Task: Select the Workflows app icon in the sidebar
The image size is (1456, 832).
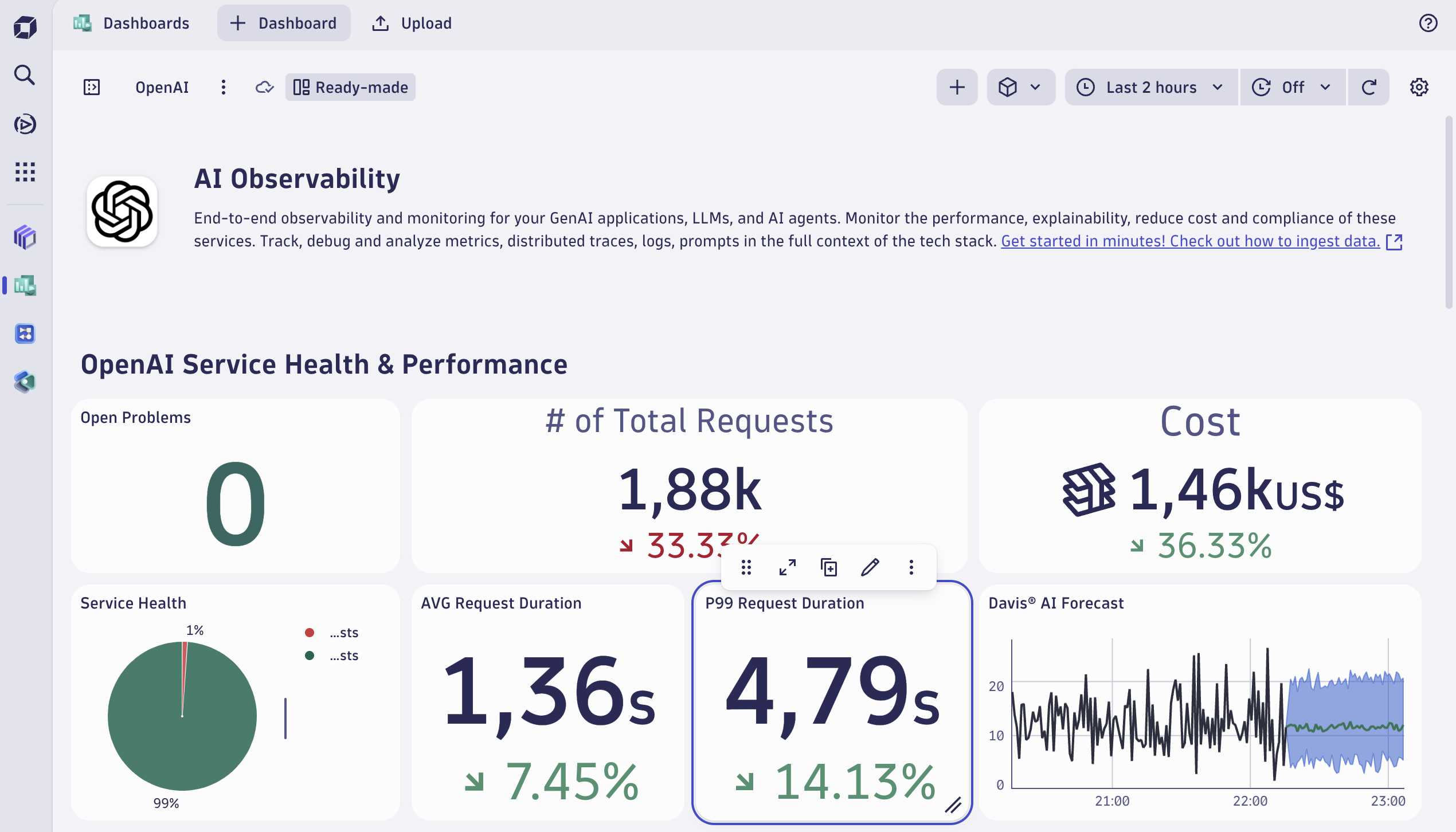Action: coord(24,334)
